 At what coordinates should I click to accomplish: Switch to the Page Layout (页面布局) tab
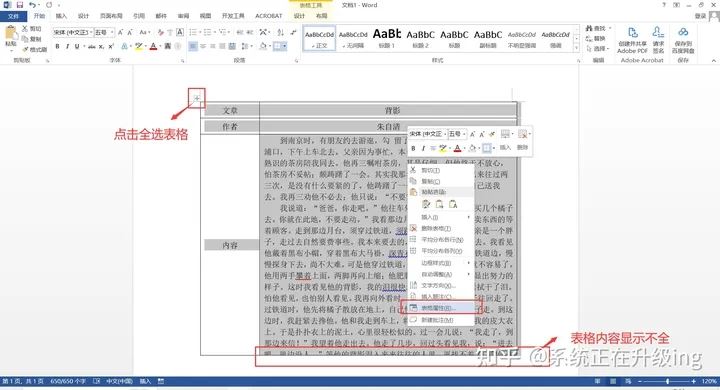point(111,16)
